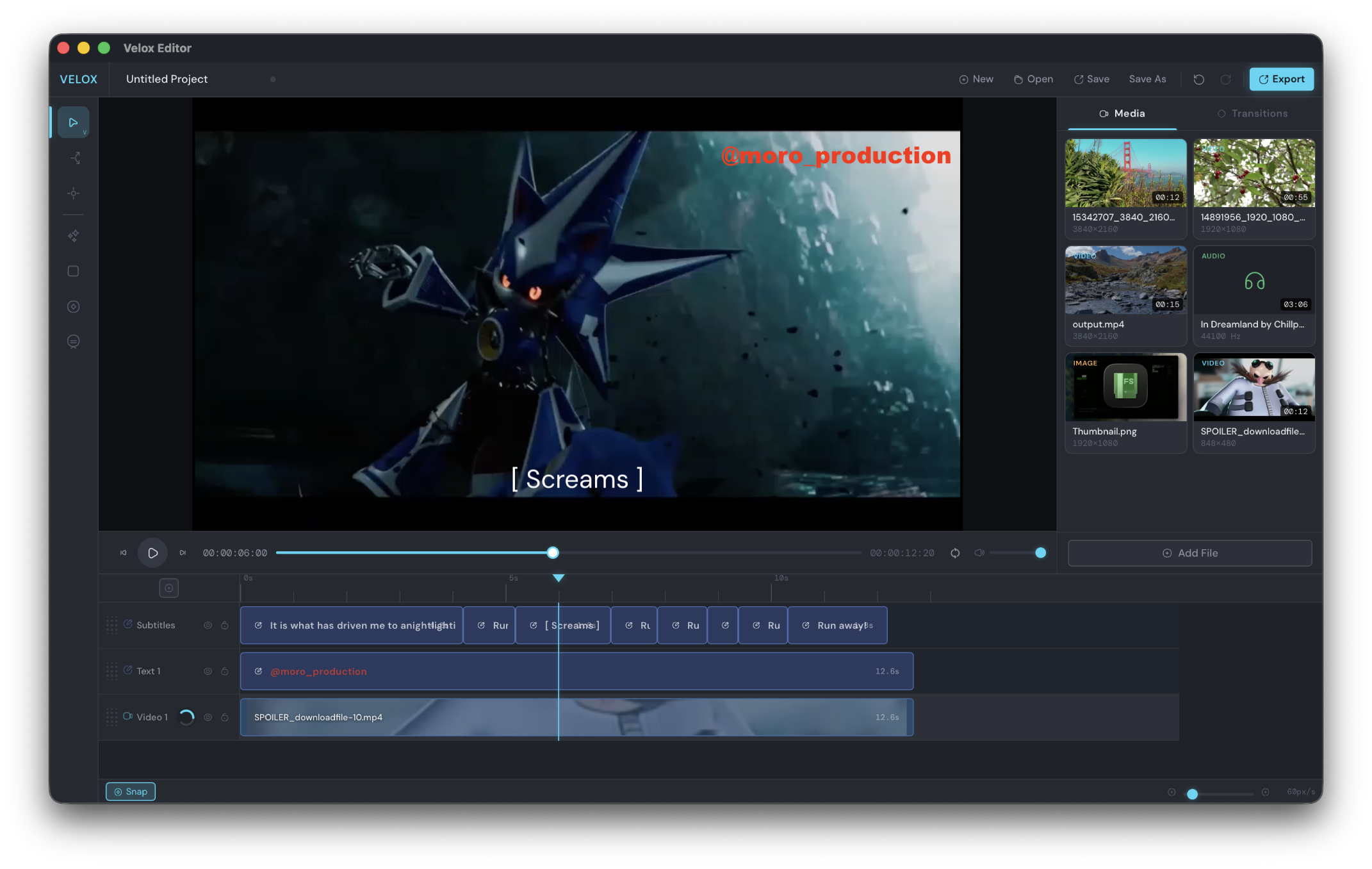The height and width of the screenshot is (869, 1372).
Task: Select the SPOILER_downloadfile media thumbnail
Action: coord(1254,387)
